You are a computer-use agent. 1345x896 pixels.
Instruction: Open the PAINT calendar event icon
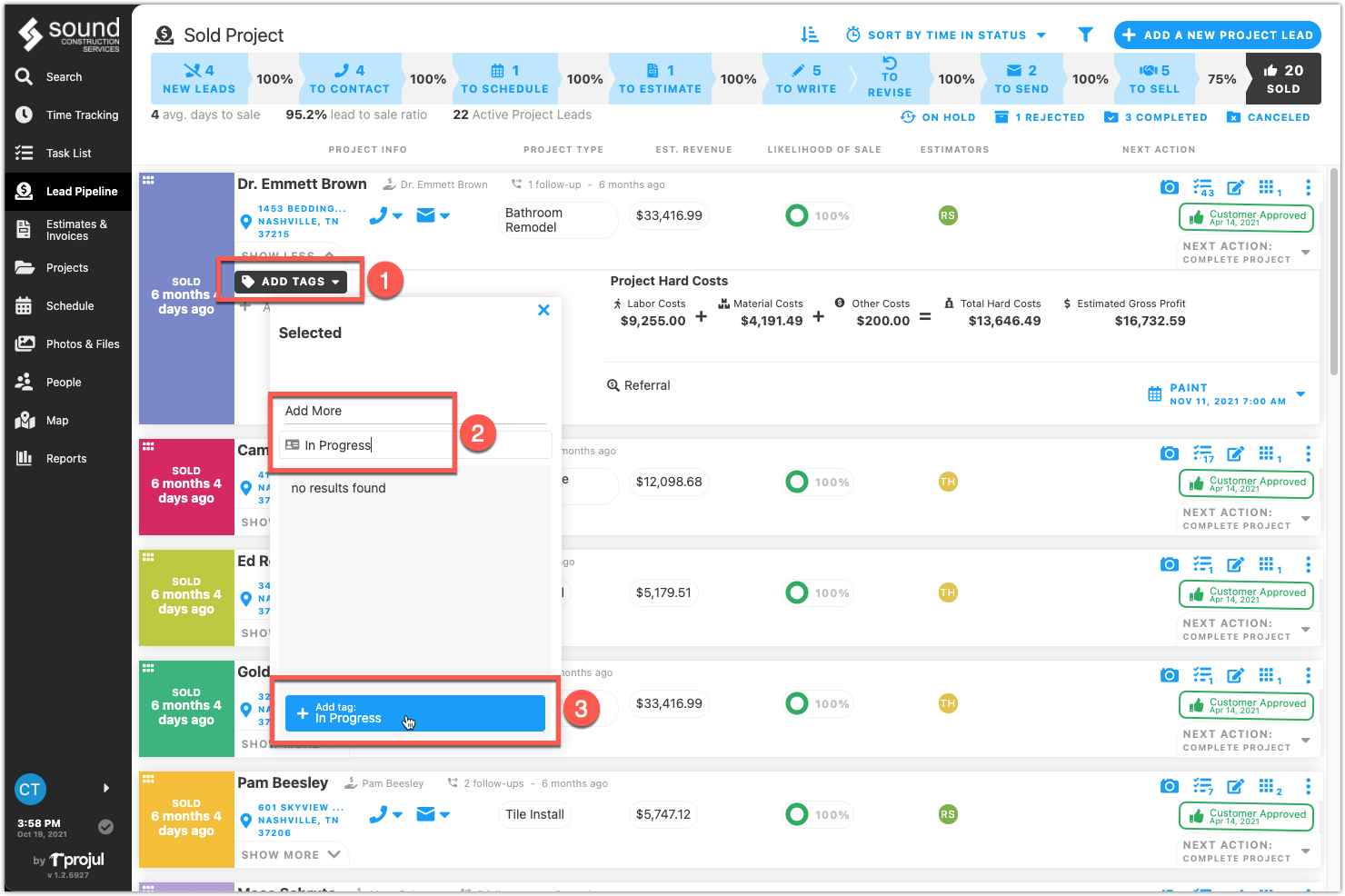click(x=1154, y=394)
